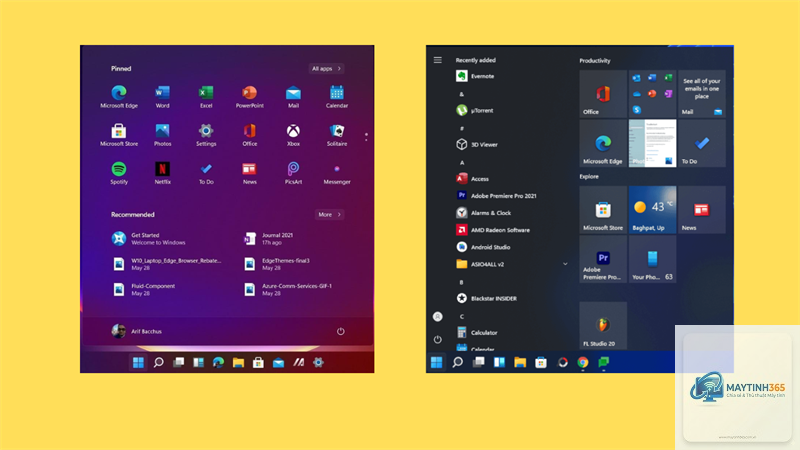800x450 pixels.
Task: Open Fluid-Component recommended file
Action: tap(143, 289)
